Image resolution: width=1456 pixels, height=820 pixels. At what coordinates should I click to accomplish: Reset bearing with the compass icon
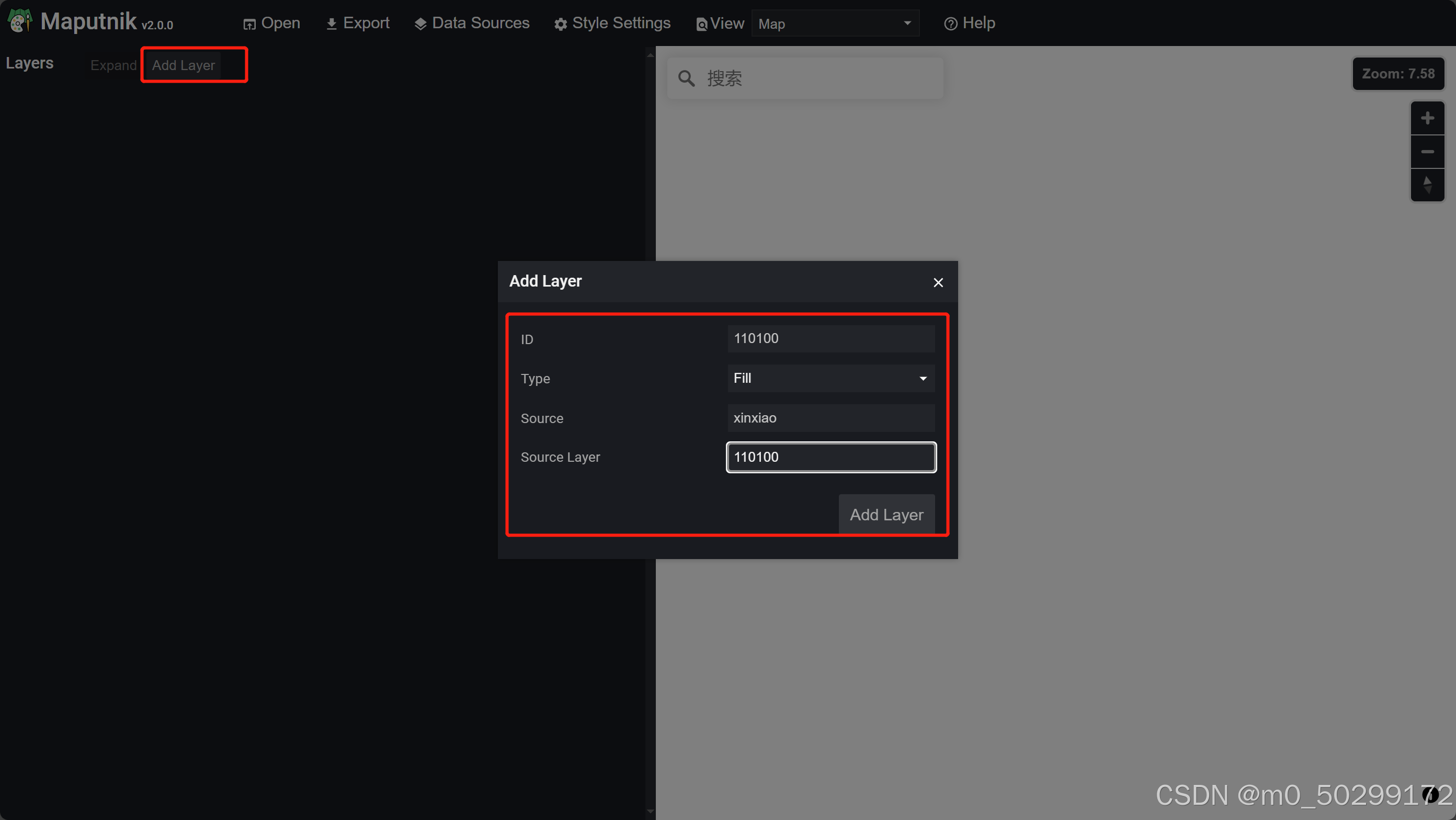(1427, 185)
